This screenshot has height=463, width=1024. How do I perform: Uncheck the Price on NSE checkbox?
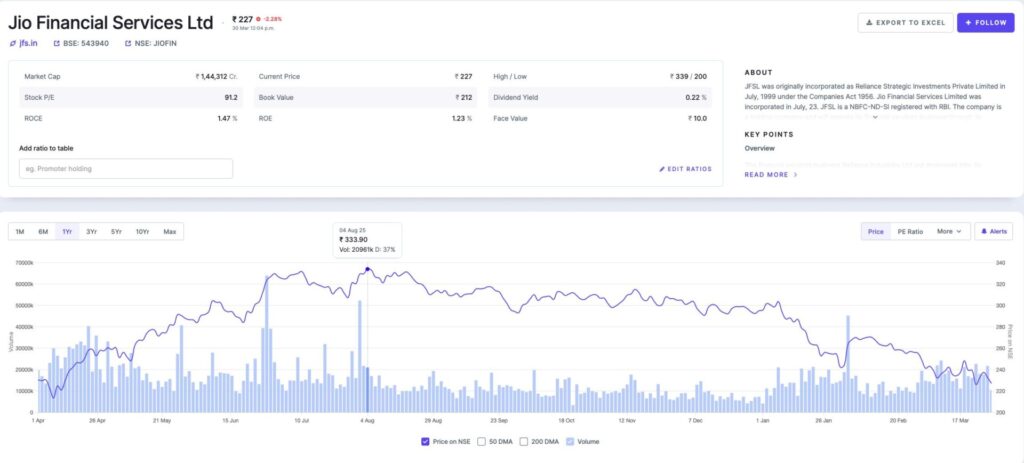pyautogui.click(x=427, y=440)
